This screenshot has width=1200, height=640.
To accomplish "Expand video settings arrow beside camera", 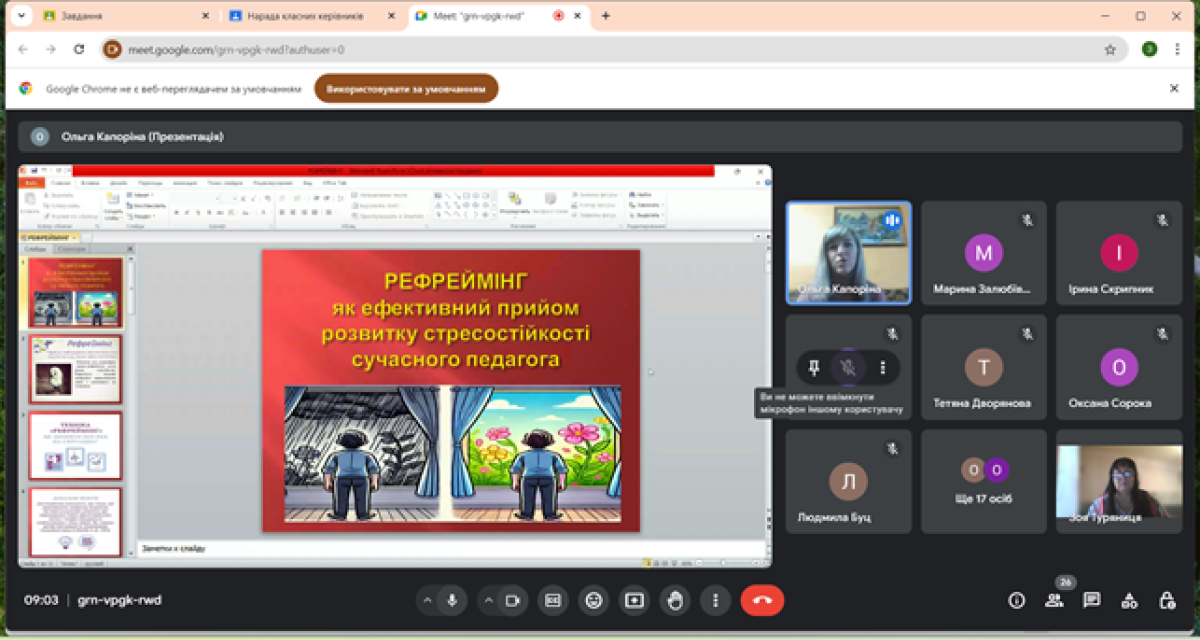I will tap(488, 600).
